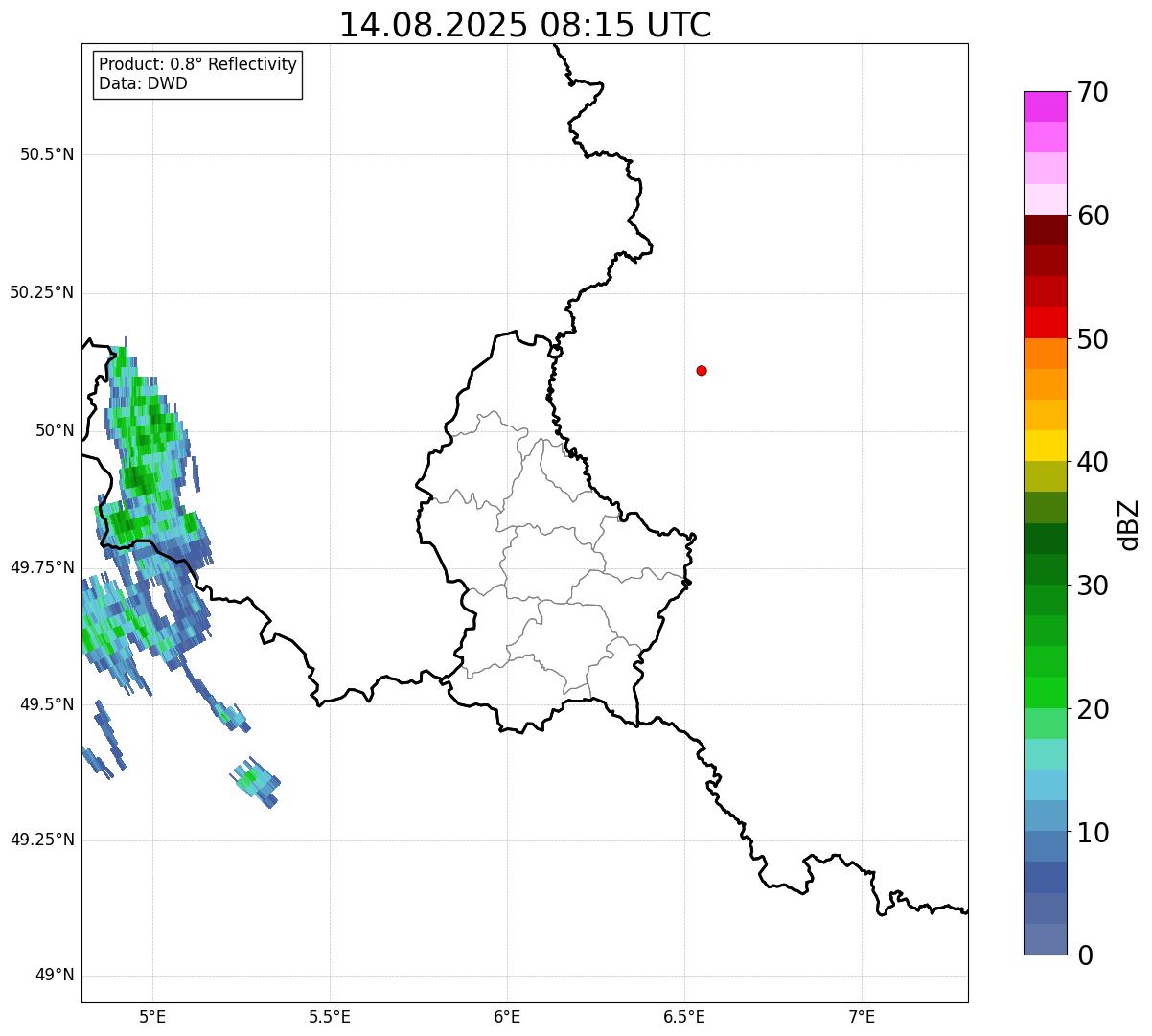Click the 50 colorbar tick label
Image resolution: width=1152 pixels, height=1036 pixels.
click(x=1093, y=339)
